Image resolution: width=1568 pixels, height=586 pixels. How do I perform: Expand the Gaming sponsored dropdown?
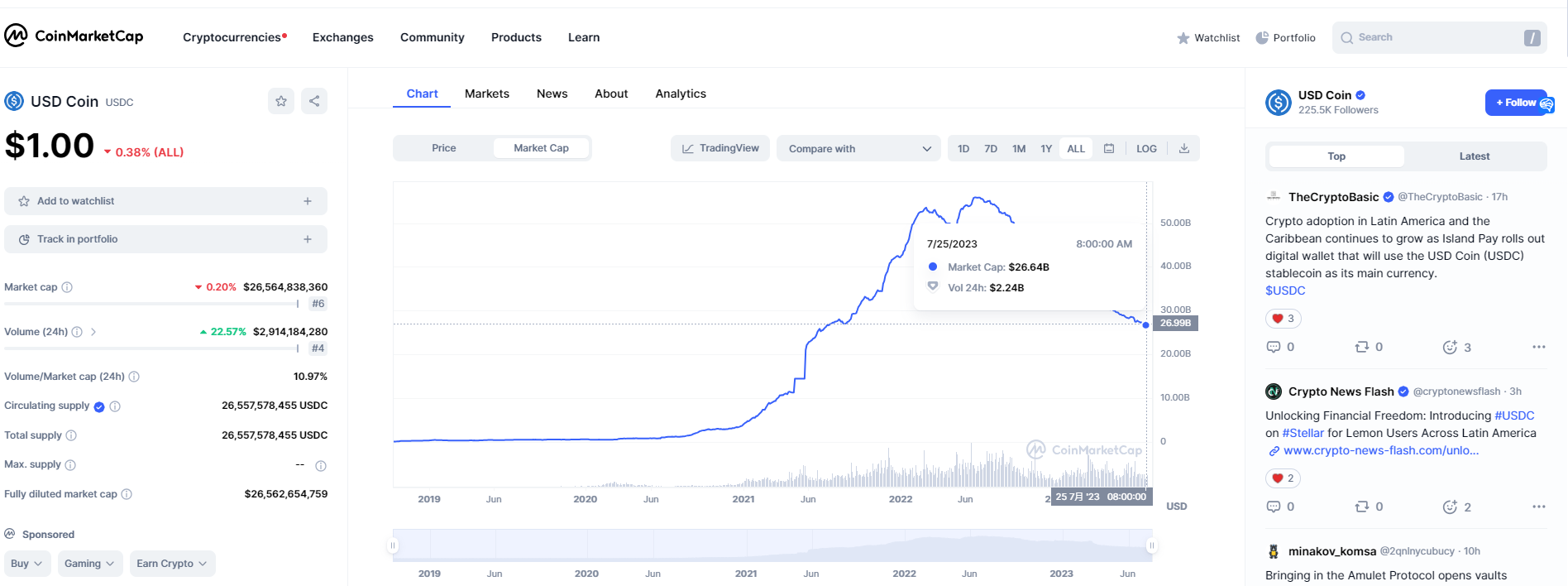88,564
